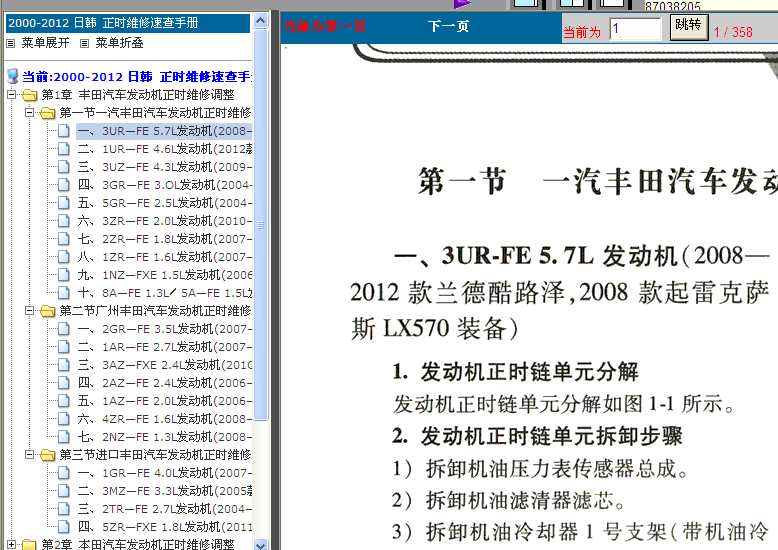Click the tree panel scrollbar down arrow

click(260, 545)
